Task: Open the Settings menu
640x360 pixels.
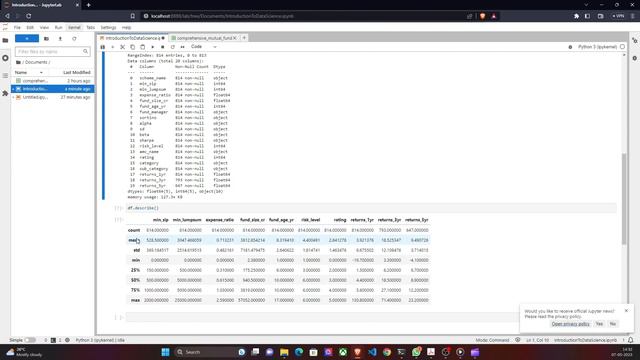Action: 108,27
